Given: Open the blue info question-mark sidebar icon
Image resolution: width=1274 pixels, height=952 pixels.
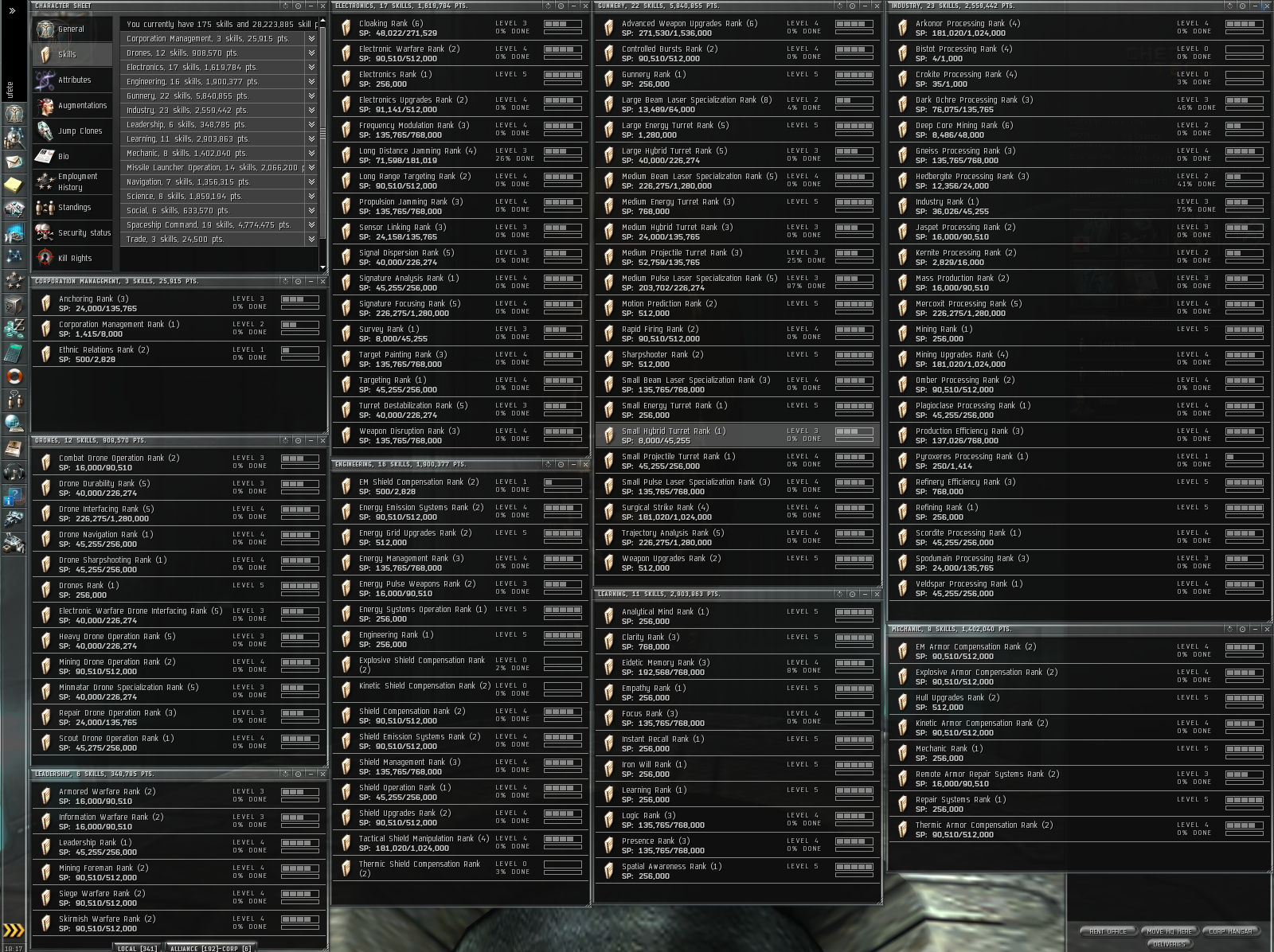Looking at the screenshot, I should [14, 497].
